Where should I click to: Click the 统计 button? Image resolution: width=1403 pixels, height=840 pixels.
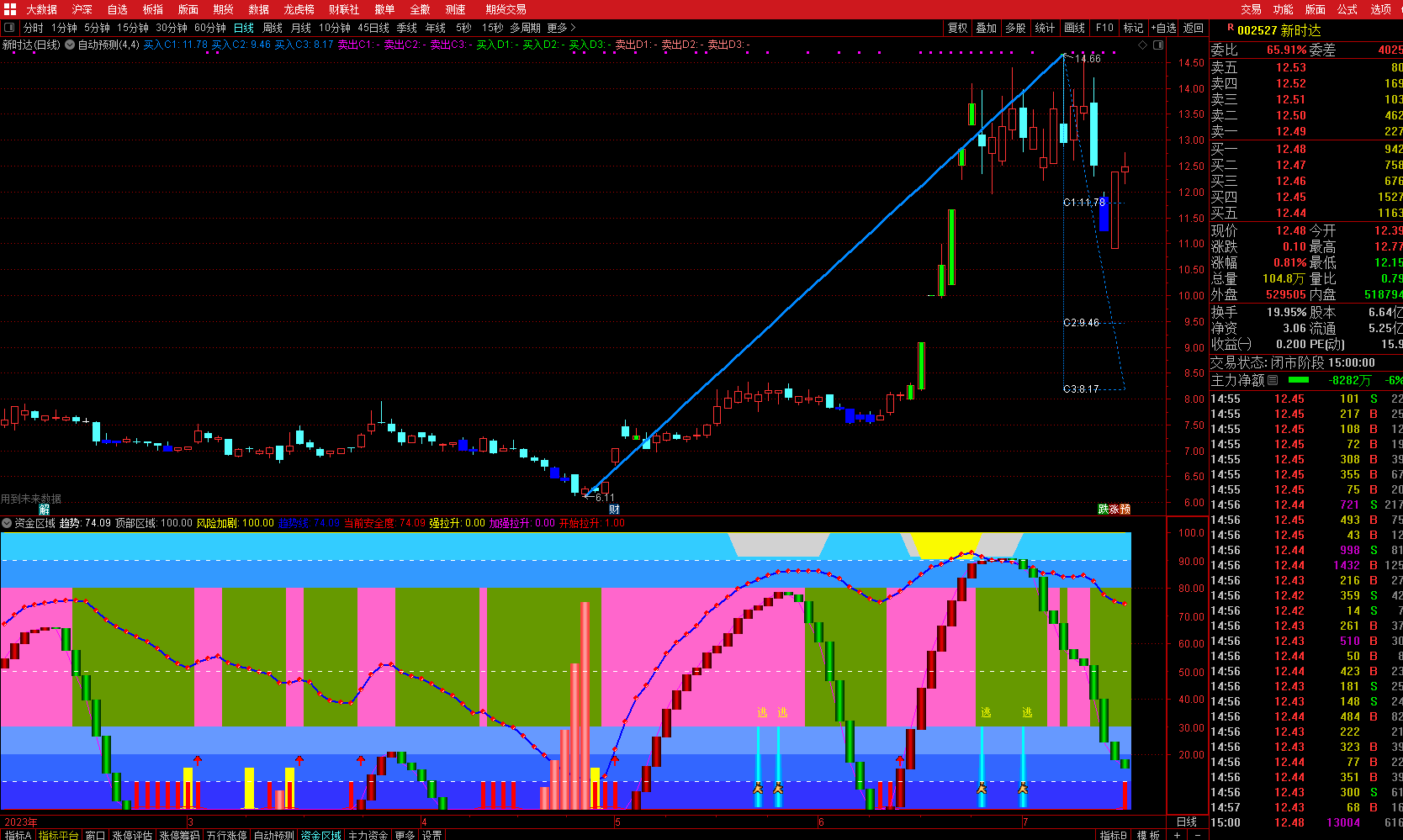(1046, 28)
